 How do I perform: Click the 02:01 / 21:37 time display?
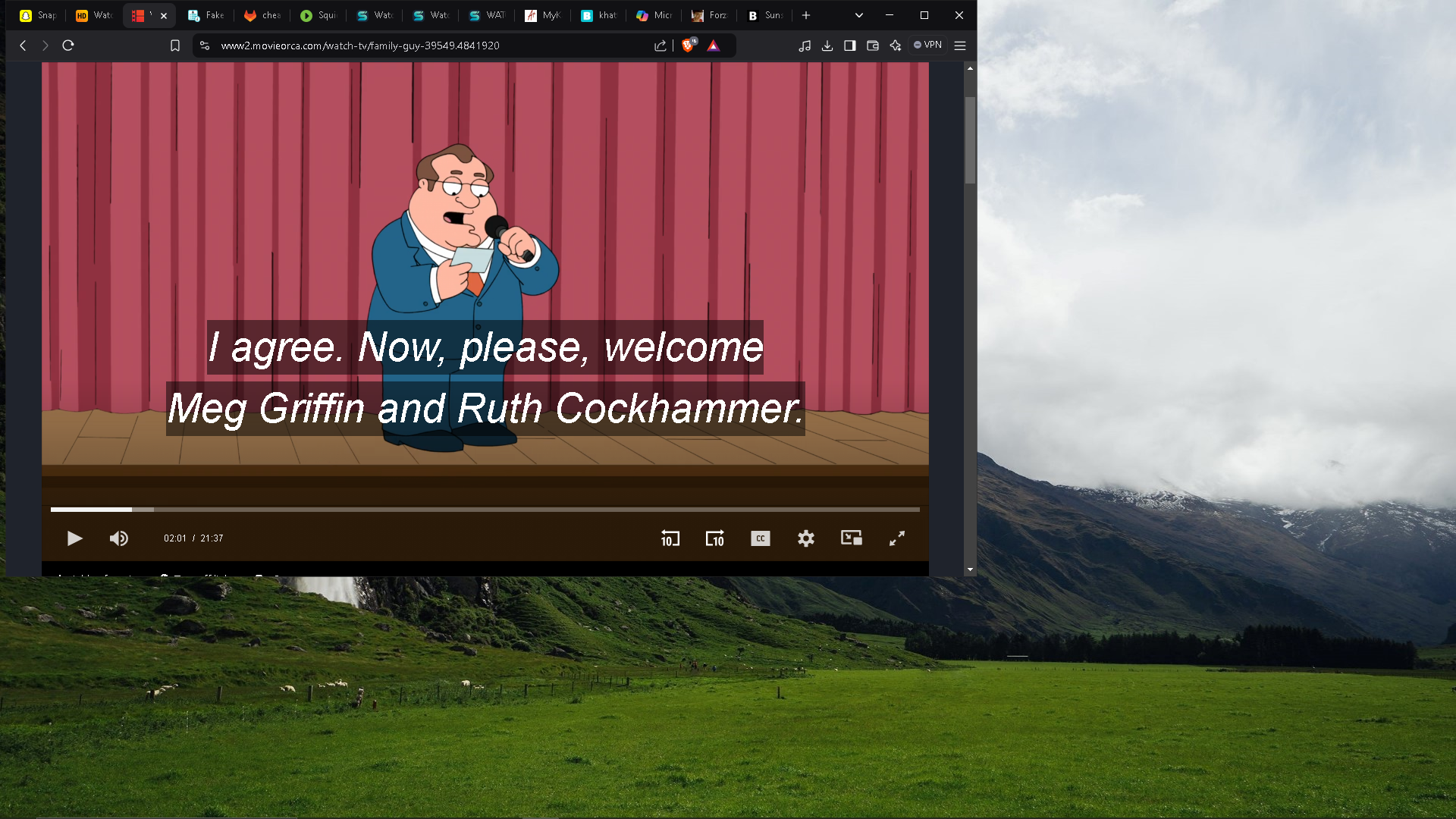(x=193, y=538)
